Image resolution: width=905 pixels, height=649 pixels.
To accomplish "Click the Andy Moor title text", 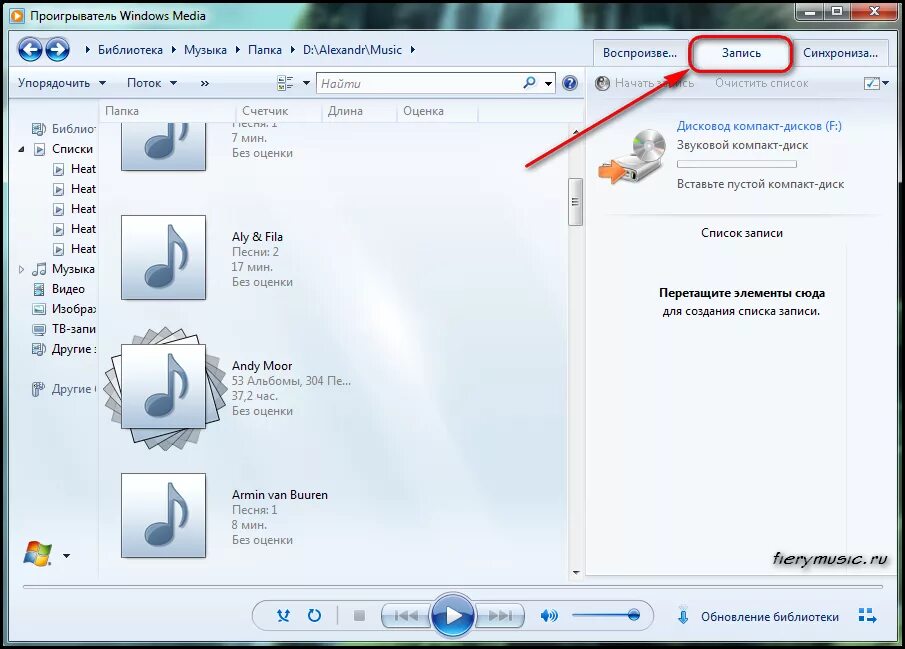I will click(262, 365).
